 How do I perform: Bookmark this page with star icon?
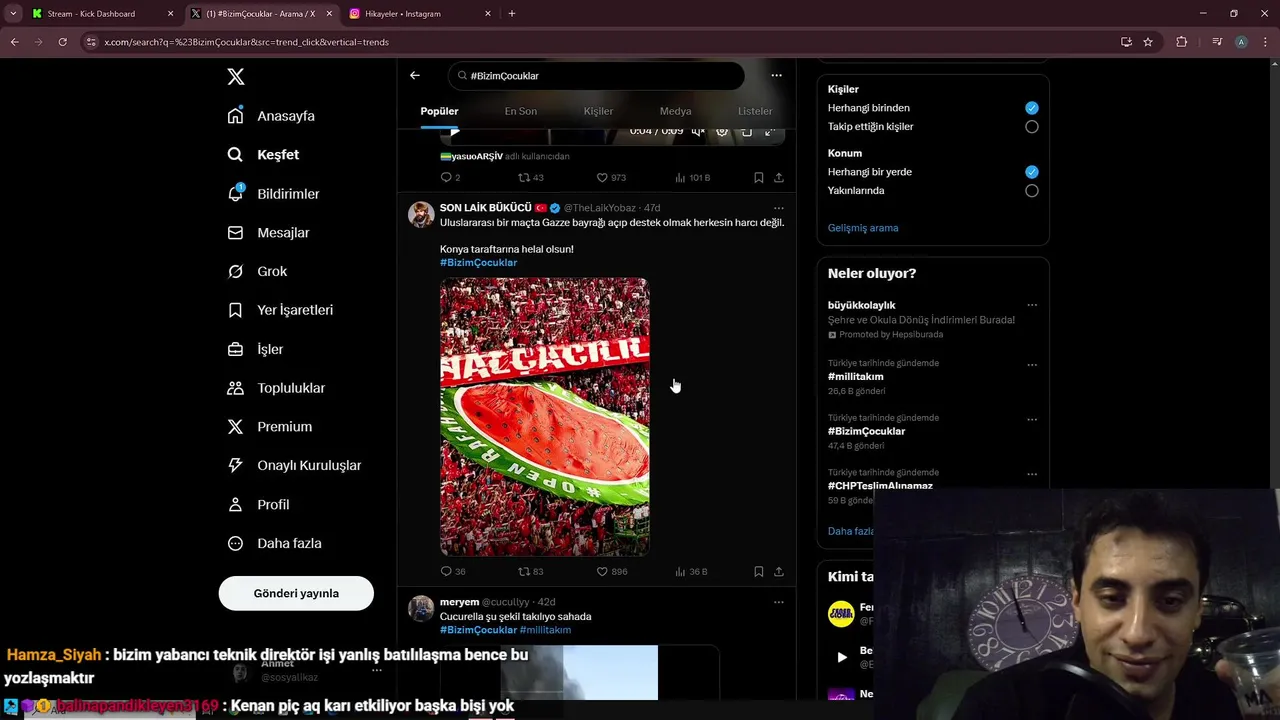(x=1148, y=42)
